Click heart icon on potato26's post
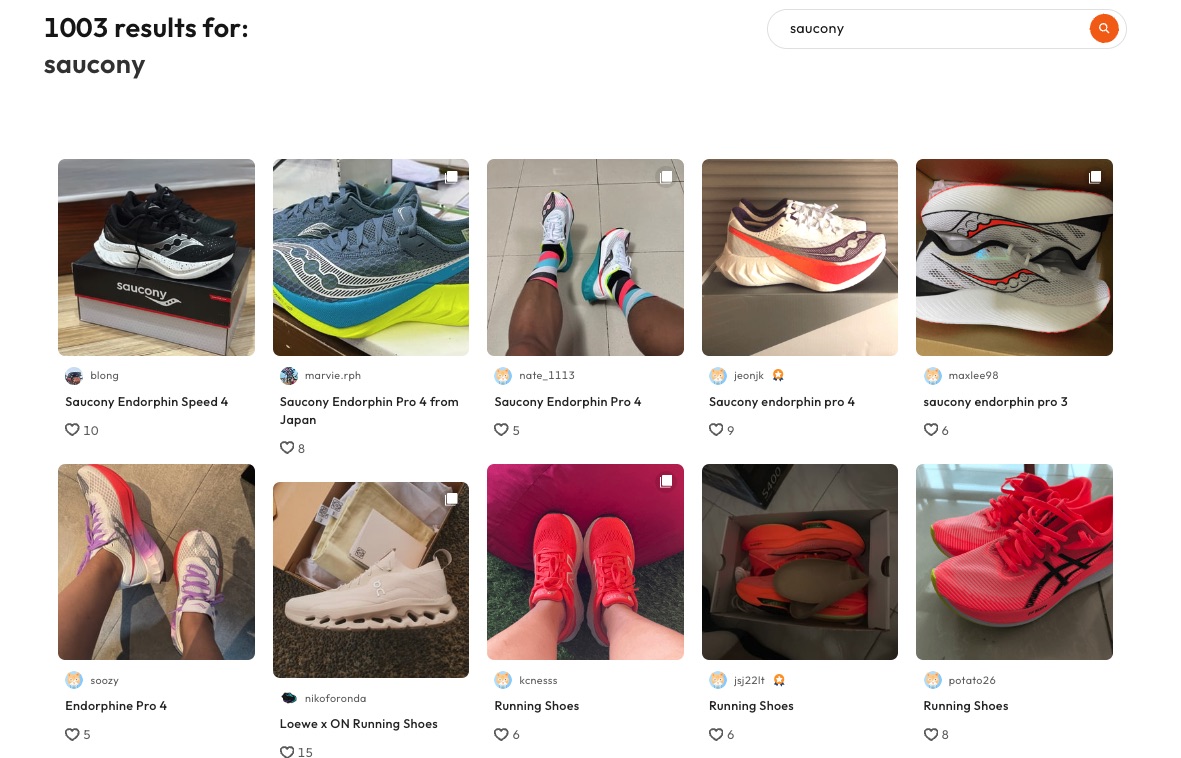Image resolution: width=1181 pixels, height=758 pixels. click(931, 734)
